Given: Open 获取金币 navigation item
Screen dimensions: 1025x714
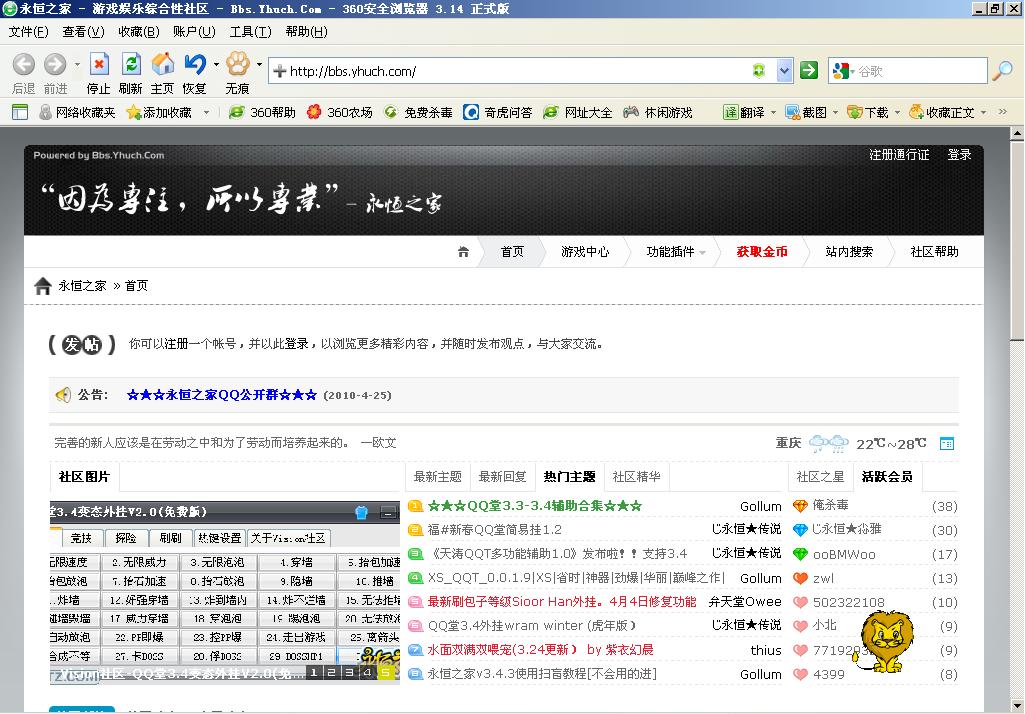Looking at the screenshot, I should point(762,252).
